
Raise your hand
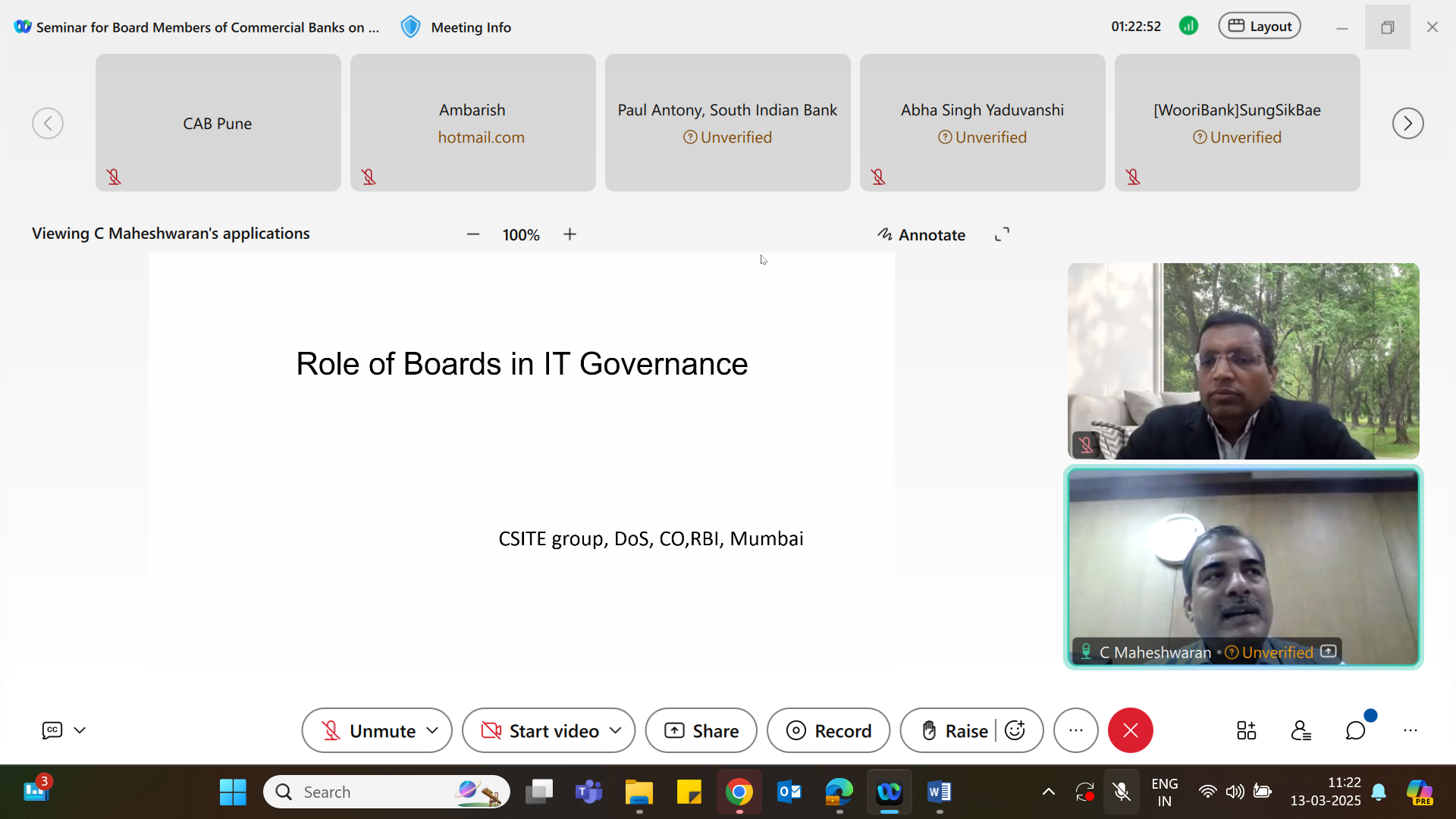point(955,730)
